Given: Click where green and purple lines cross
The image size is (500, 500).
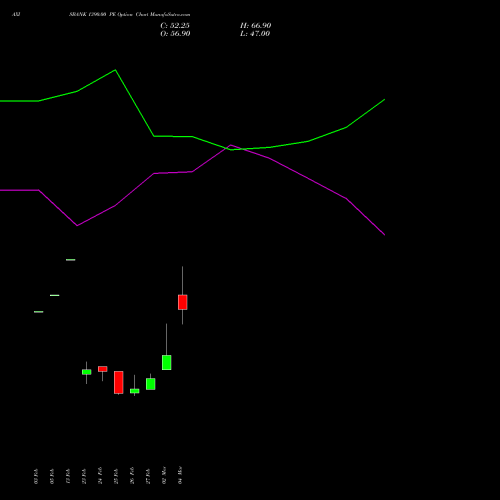Looking at the screenshot, I should pyautogui.click(x=241, y=149).
